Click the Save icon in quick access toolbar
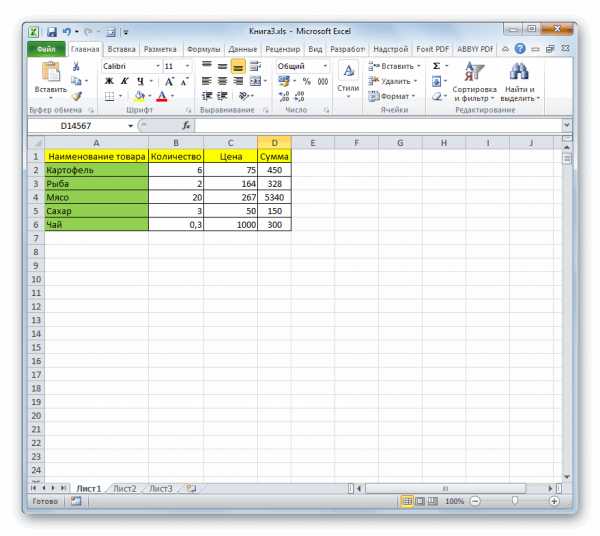 coord(52,31)
